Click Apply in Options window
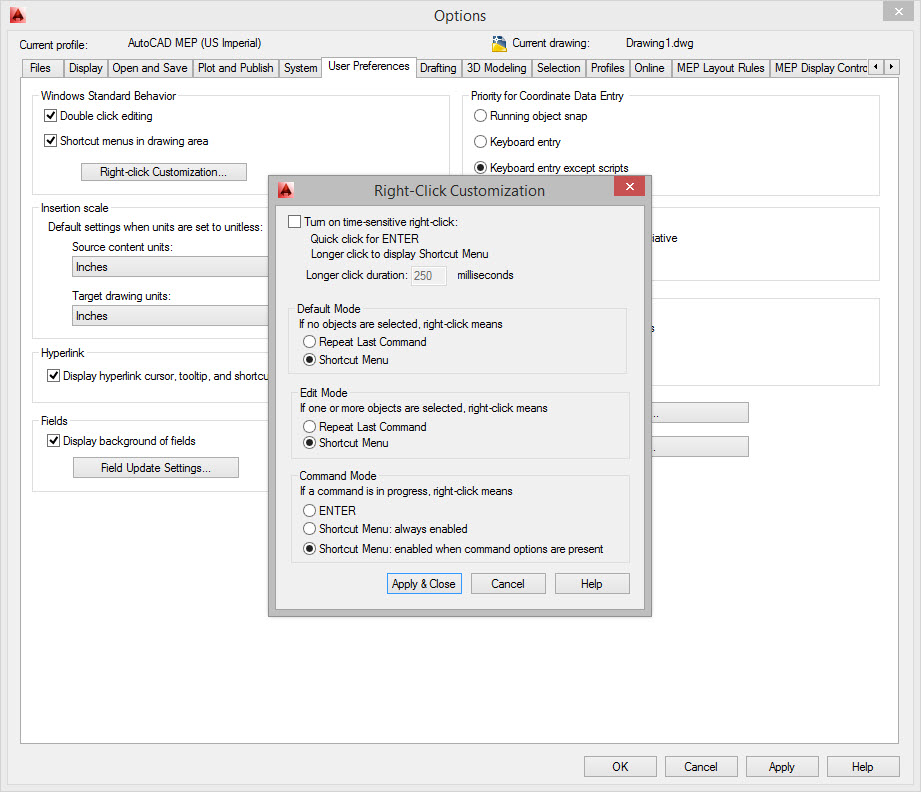 (x=782, y=767)
